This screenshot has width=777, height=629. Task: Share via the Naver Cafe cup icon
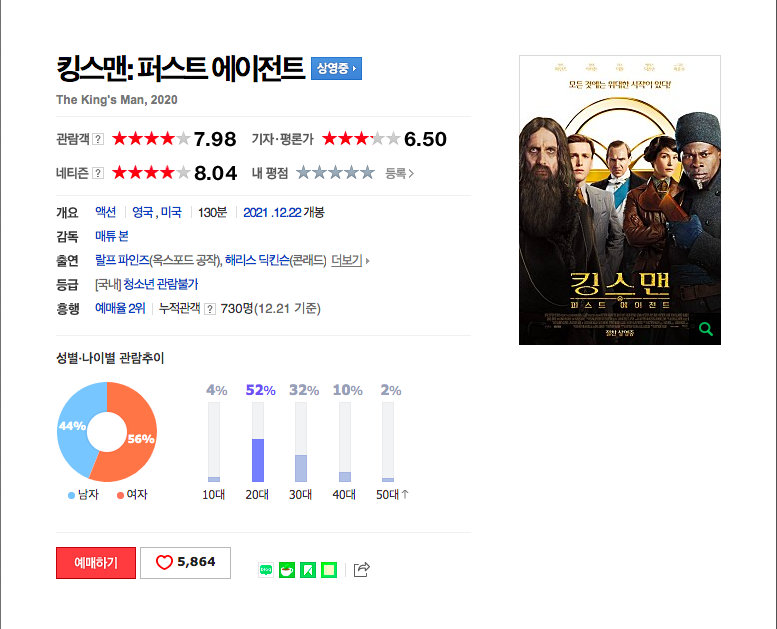[287, 570]
